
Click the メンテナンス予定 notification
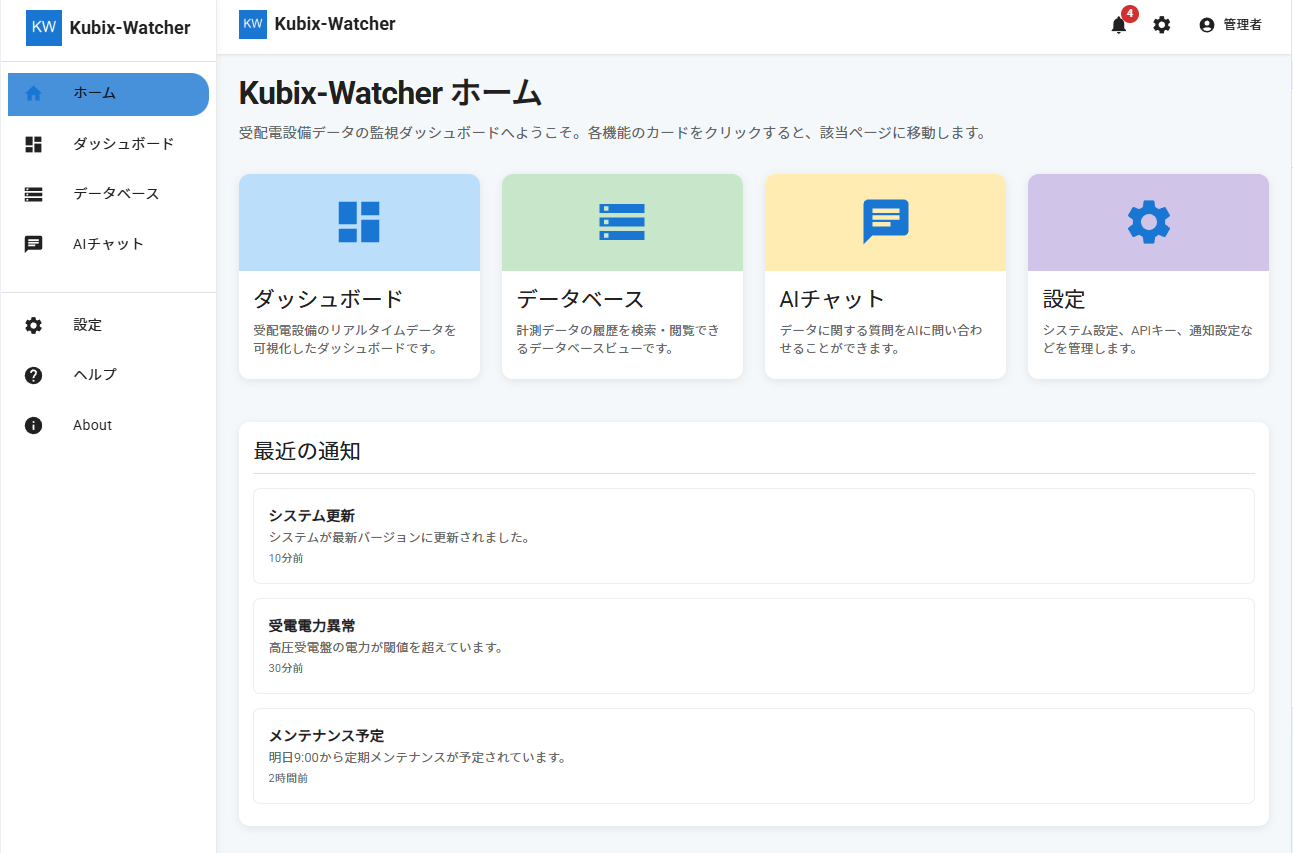tap(754, 755)
